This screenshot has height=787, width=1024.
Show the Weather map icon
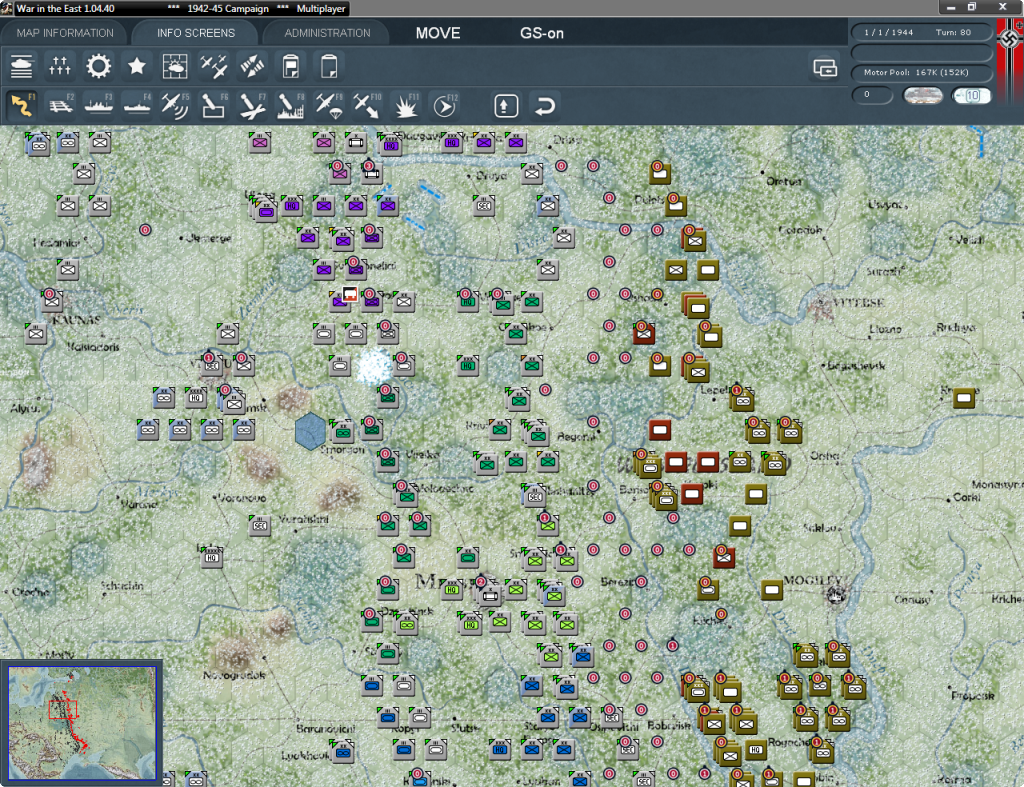point(174,66)
